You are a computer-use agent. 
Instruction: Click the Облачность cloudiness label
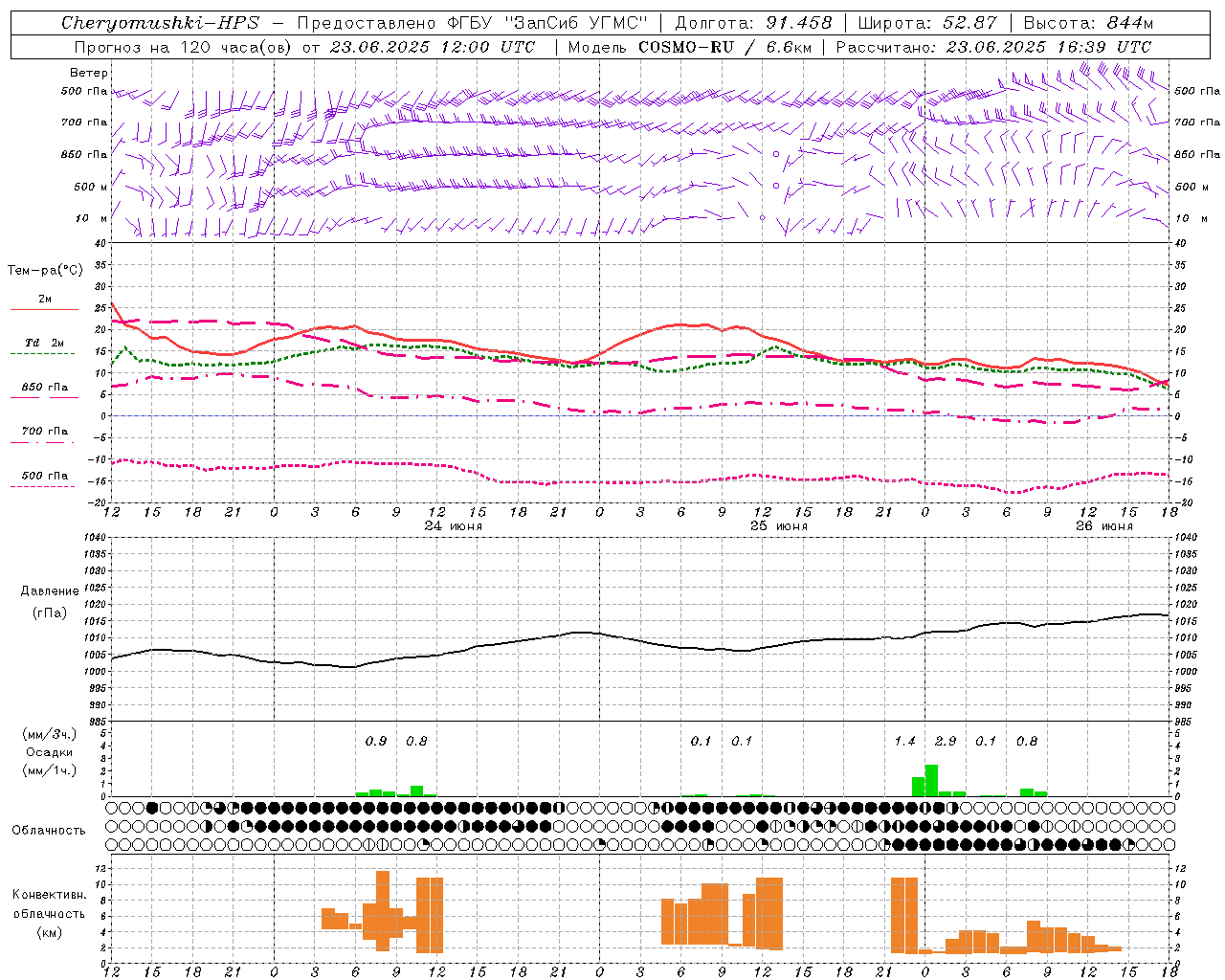click(49, 831)
